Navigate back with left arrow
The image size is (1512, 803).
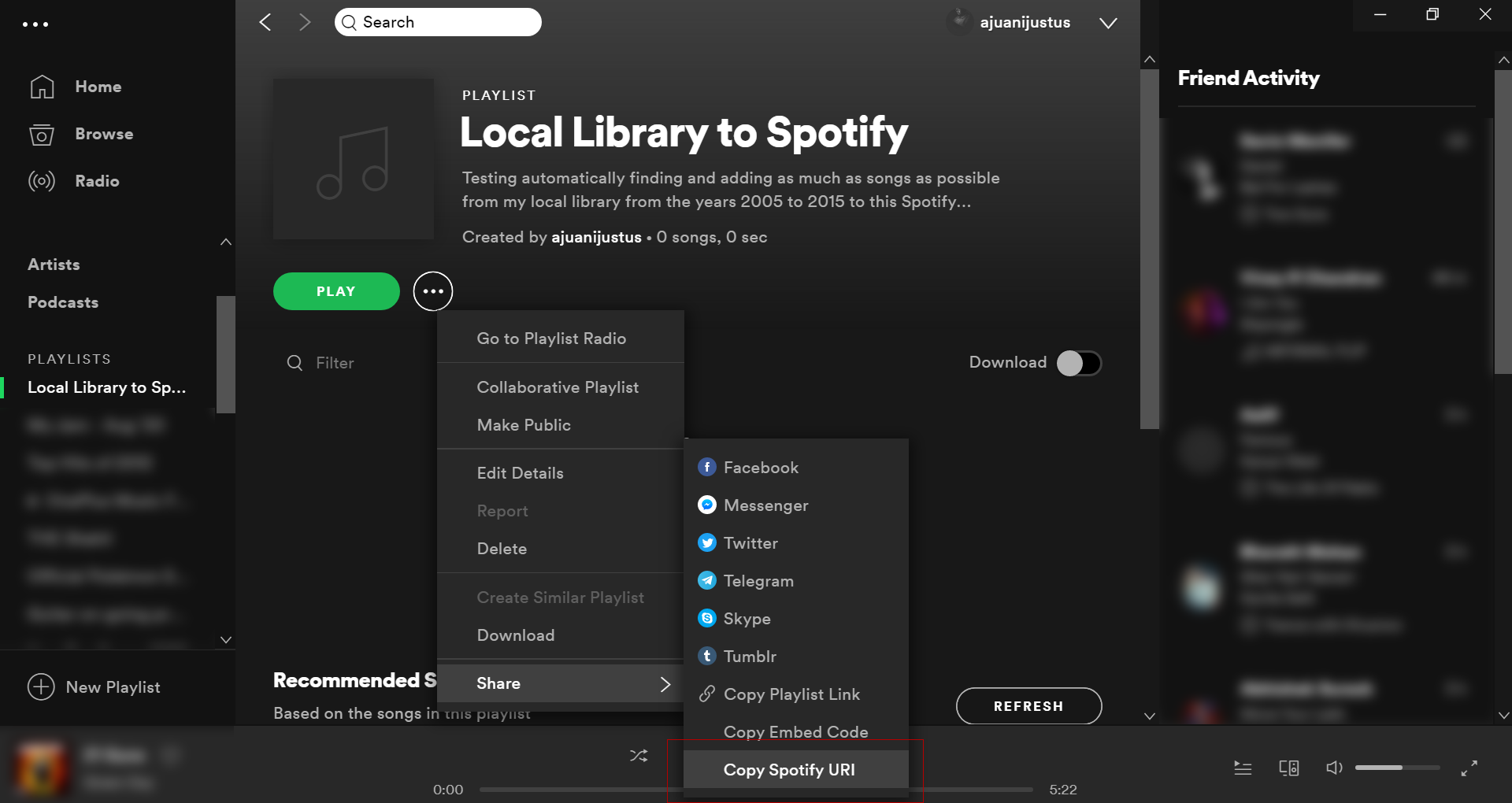coord(265,22)
